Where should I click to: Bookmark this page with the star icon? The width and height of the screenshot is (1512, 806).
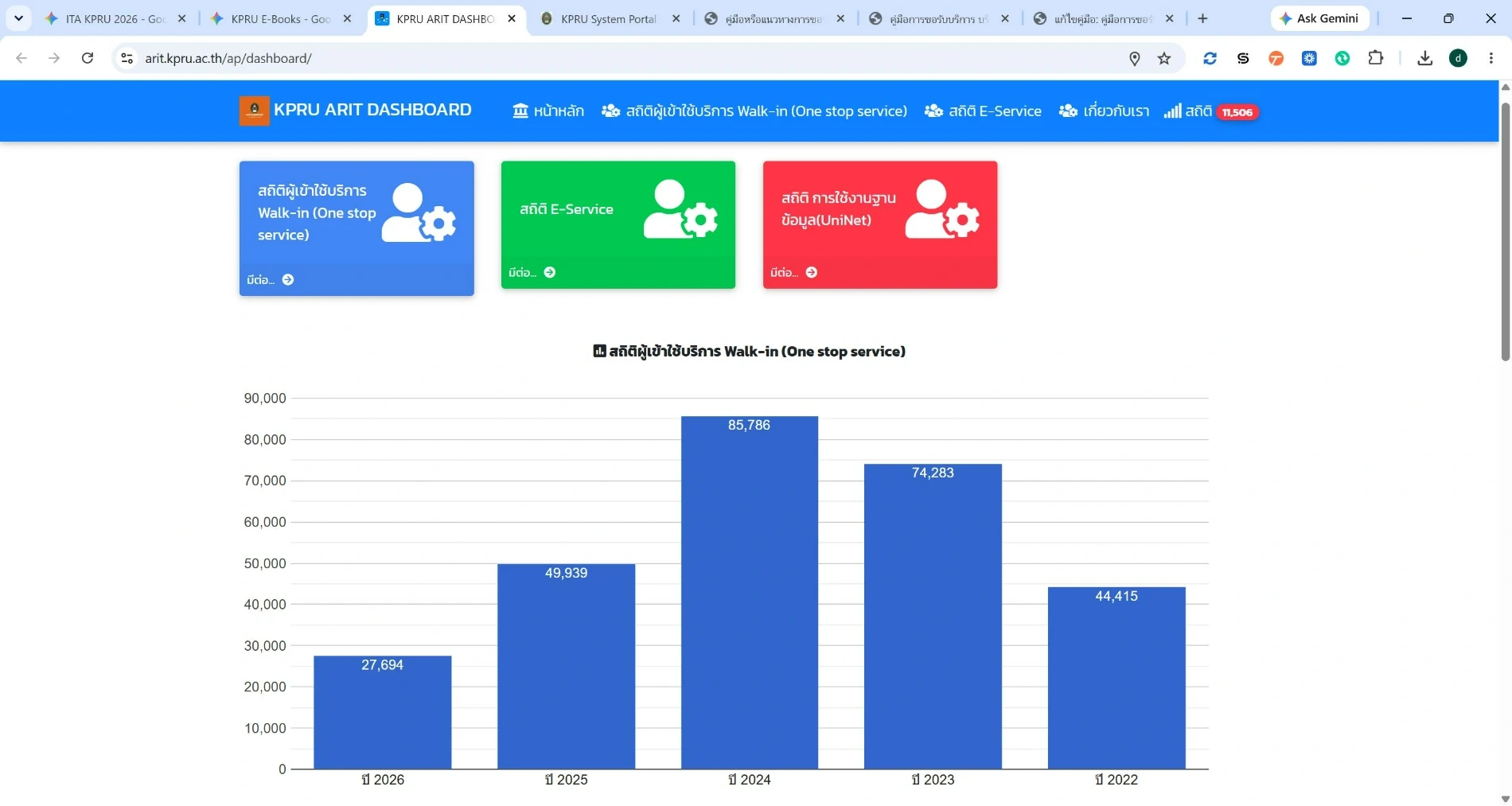pyautogui.click(x=1164, y=58)
